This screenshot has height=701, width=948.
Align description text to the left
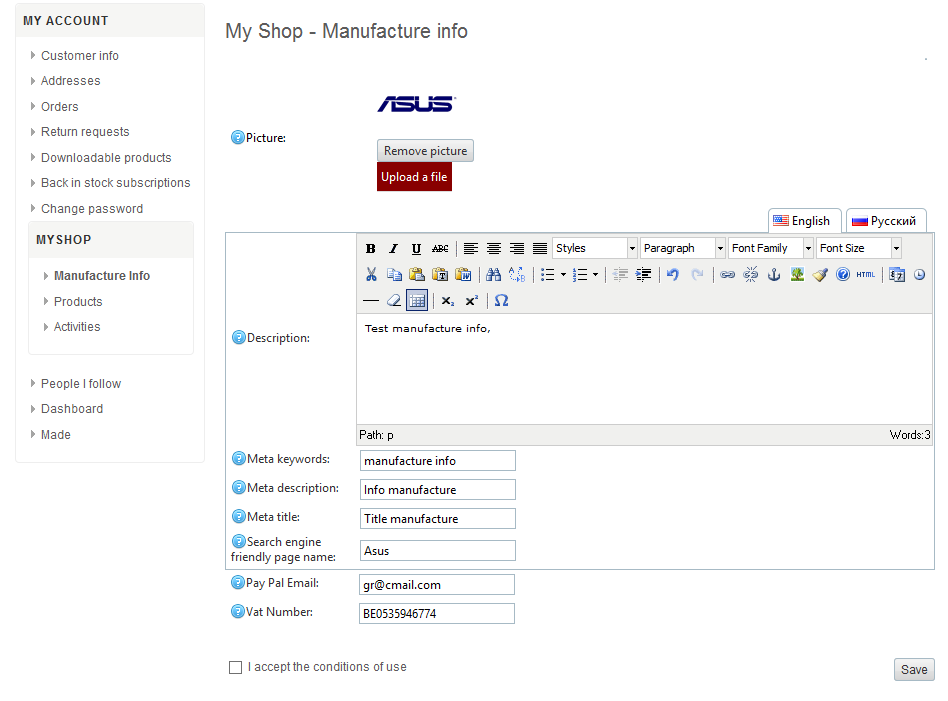click(x=470, y=249)
